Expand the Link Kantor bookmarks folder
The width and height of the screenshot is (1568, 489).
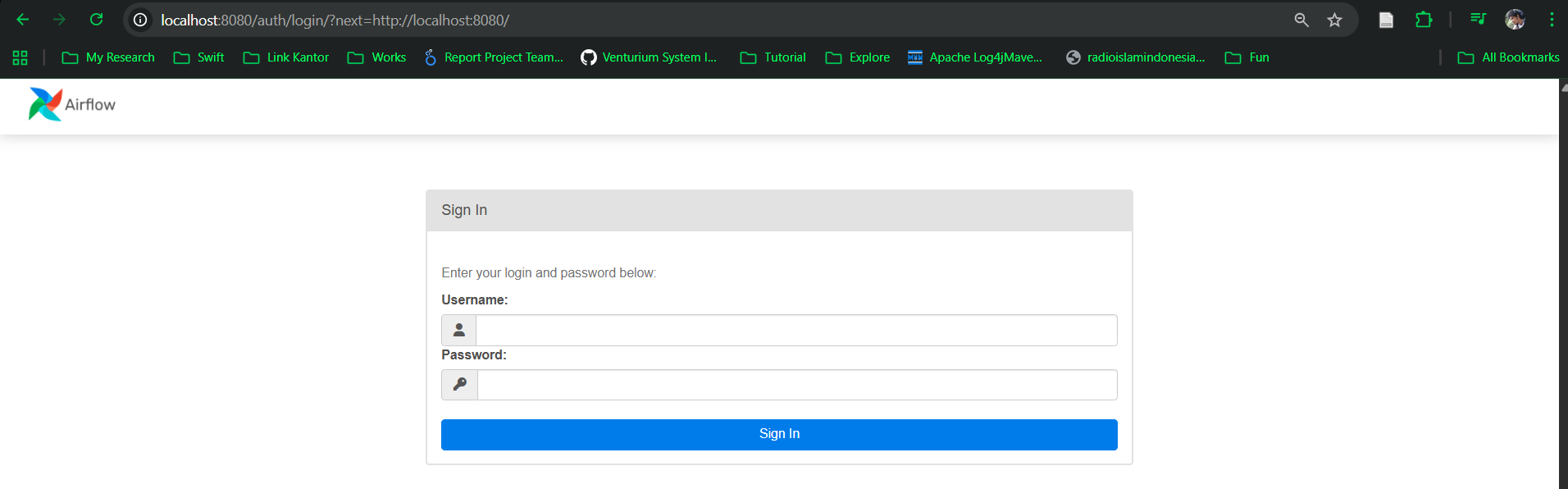pos(286,57)
